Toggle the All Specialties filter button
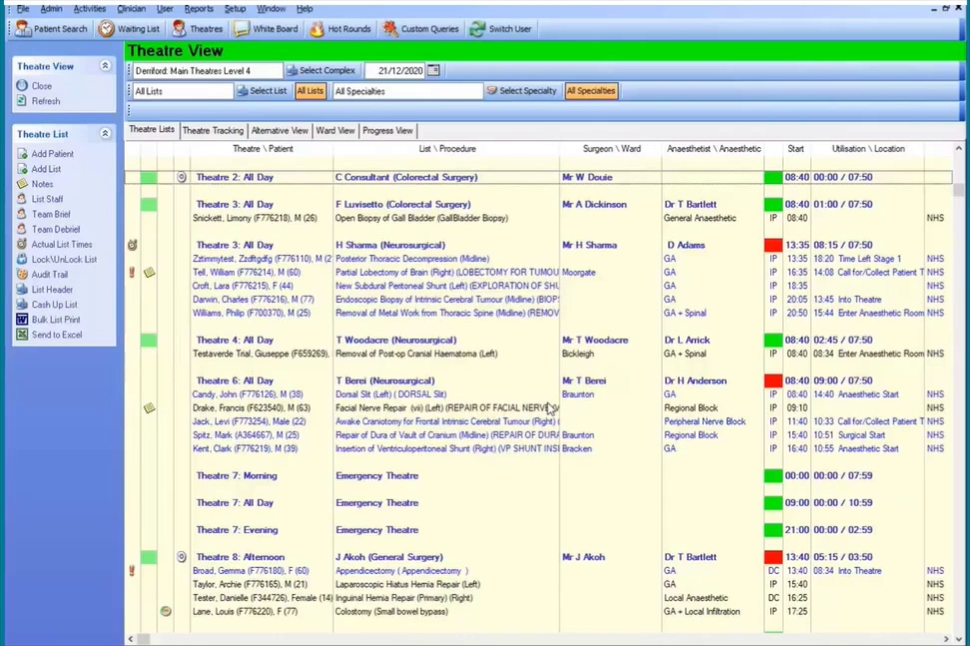This screenshot has height=646, width=970. [591, 91]
